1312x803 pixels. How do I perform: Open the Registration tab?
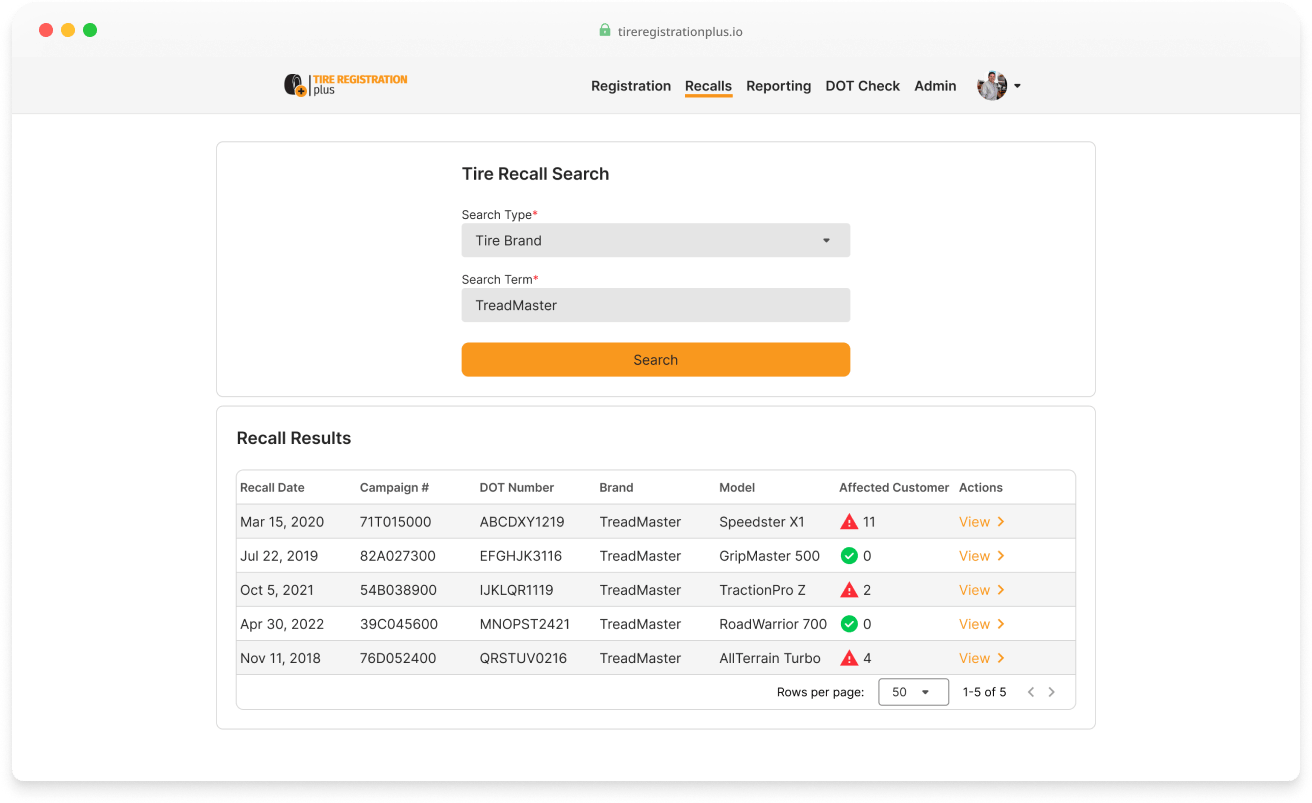pos(630,86)
